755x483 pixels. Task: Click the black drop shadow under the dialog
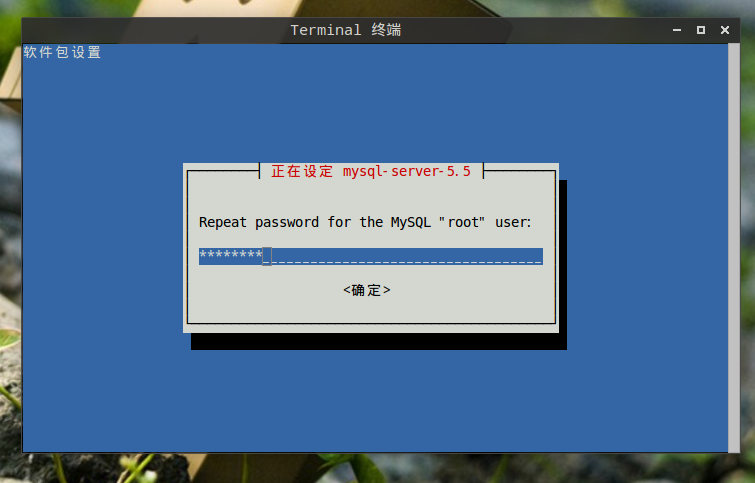pyautogui.click(x=378, y=341)
